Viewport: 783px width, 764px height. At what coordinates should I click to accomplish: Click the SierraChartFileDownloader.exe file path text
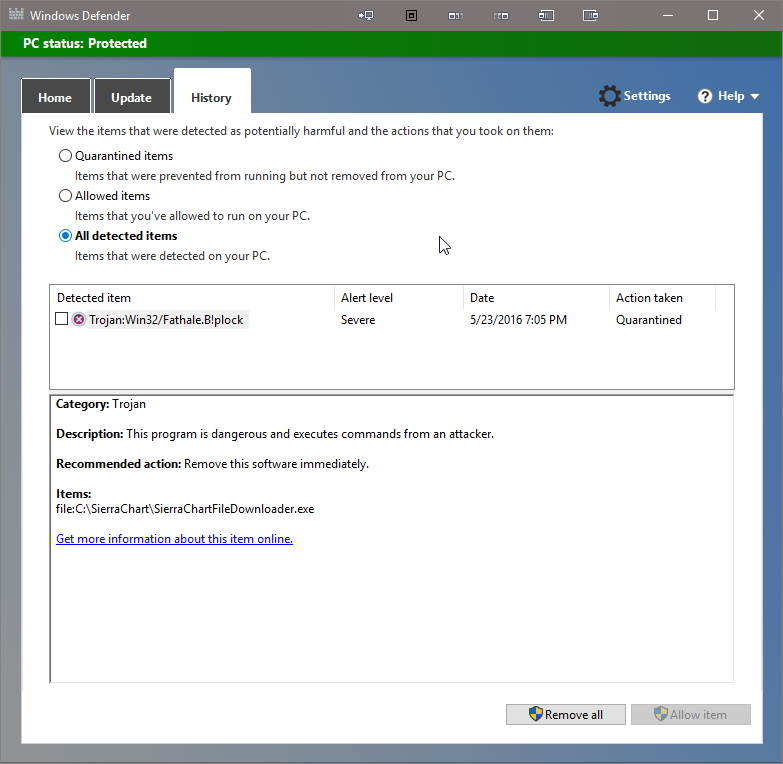pyautogui.click(x=185, y=509)
